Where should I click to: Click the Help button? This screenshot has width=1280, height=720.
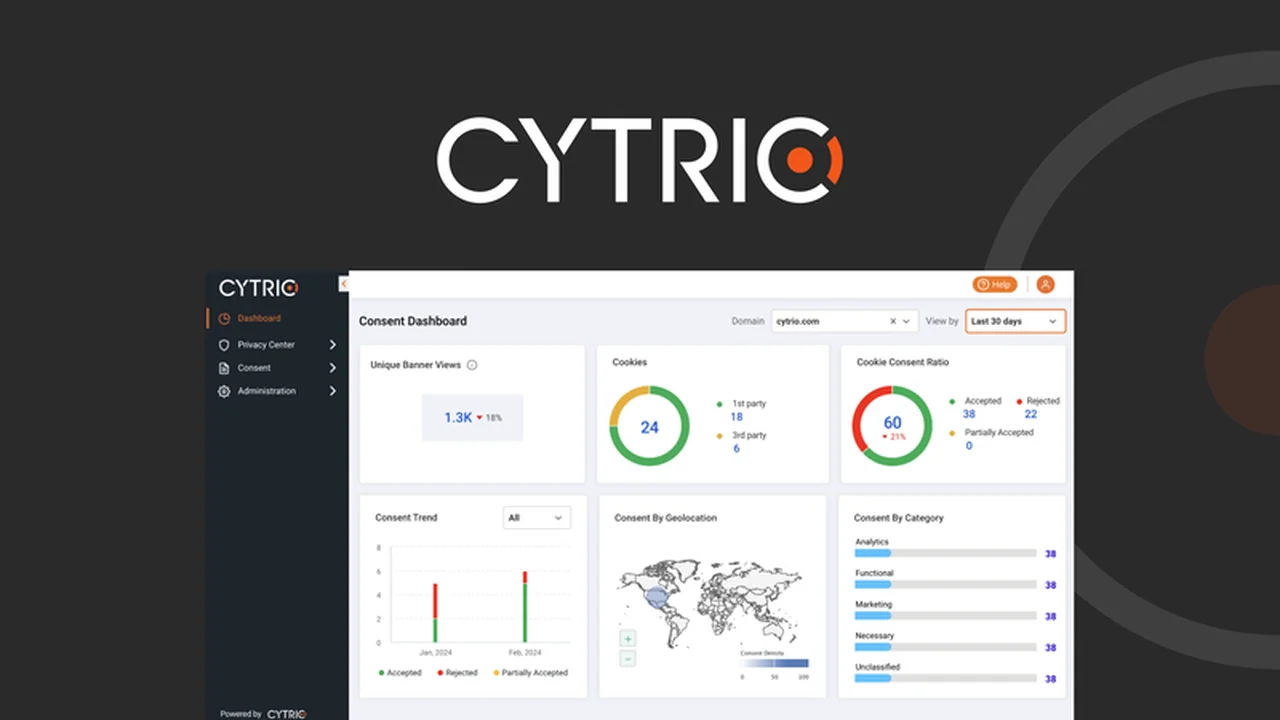pyautogui.click(x=995, y=284)
